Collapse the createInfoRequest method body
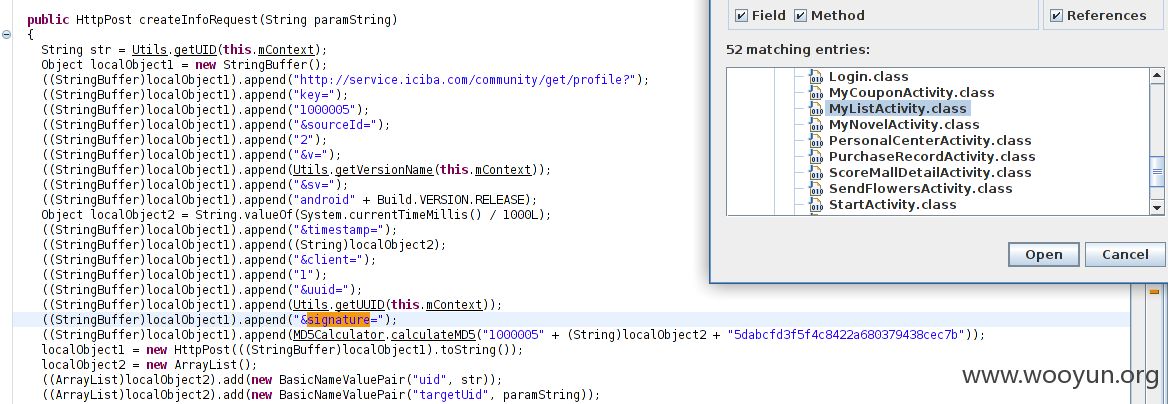The height and width of the screenshot is (404, 1168). point(7,35)
